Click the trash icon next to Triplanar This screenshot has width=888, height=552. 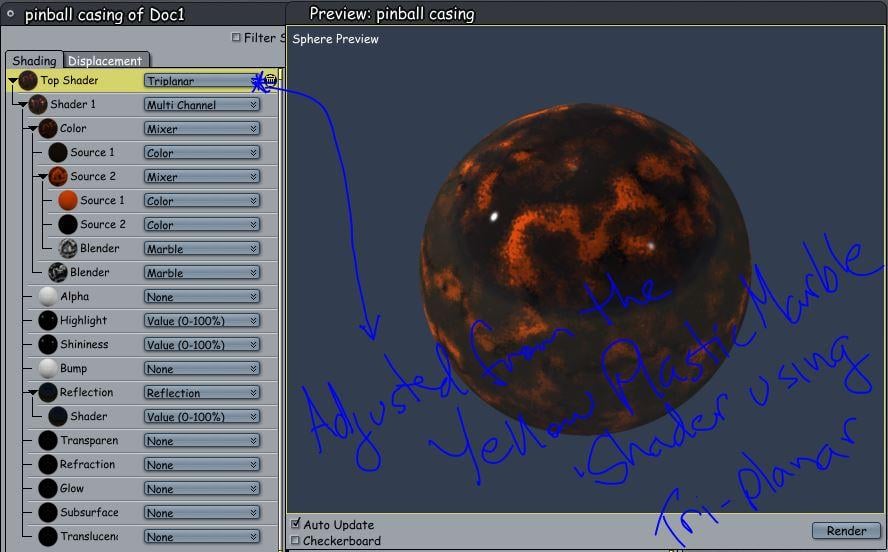point(271,80)
